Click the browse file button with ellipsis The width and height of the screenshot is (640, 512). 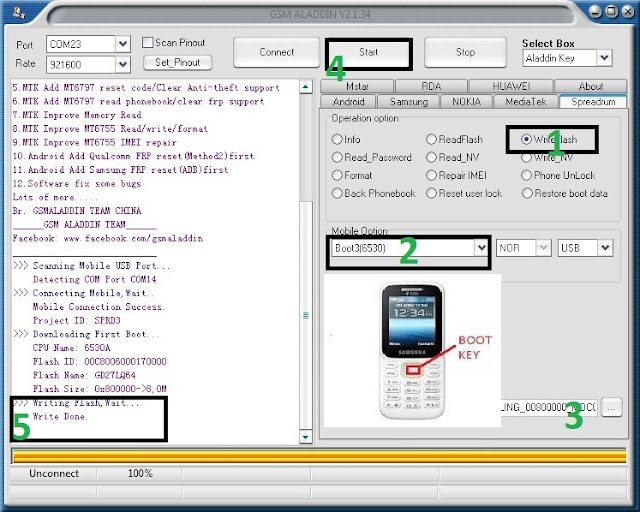point(611,407)
